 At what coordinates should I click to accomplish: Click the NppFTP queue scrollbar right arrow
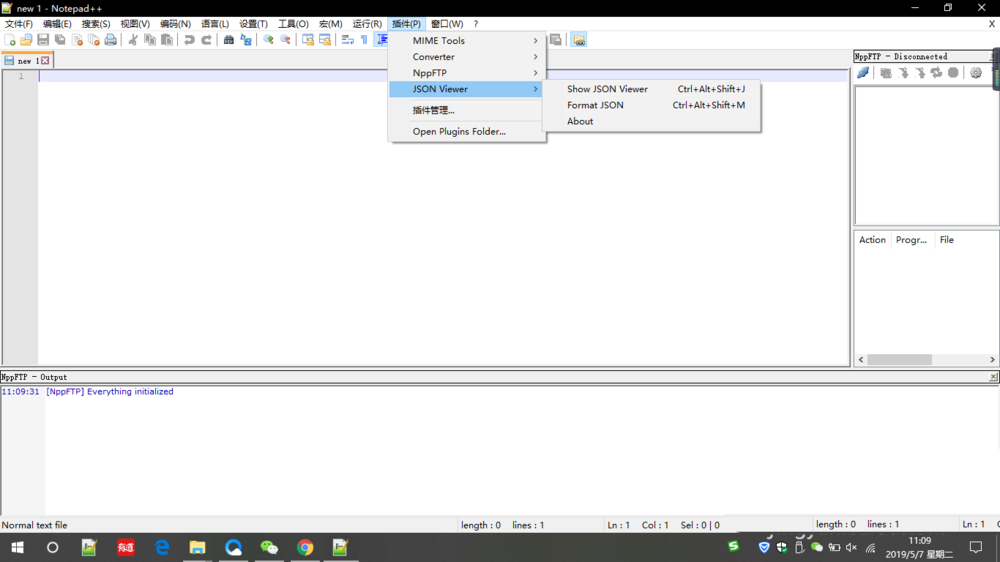[992, 360]
